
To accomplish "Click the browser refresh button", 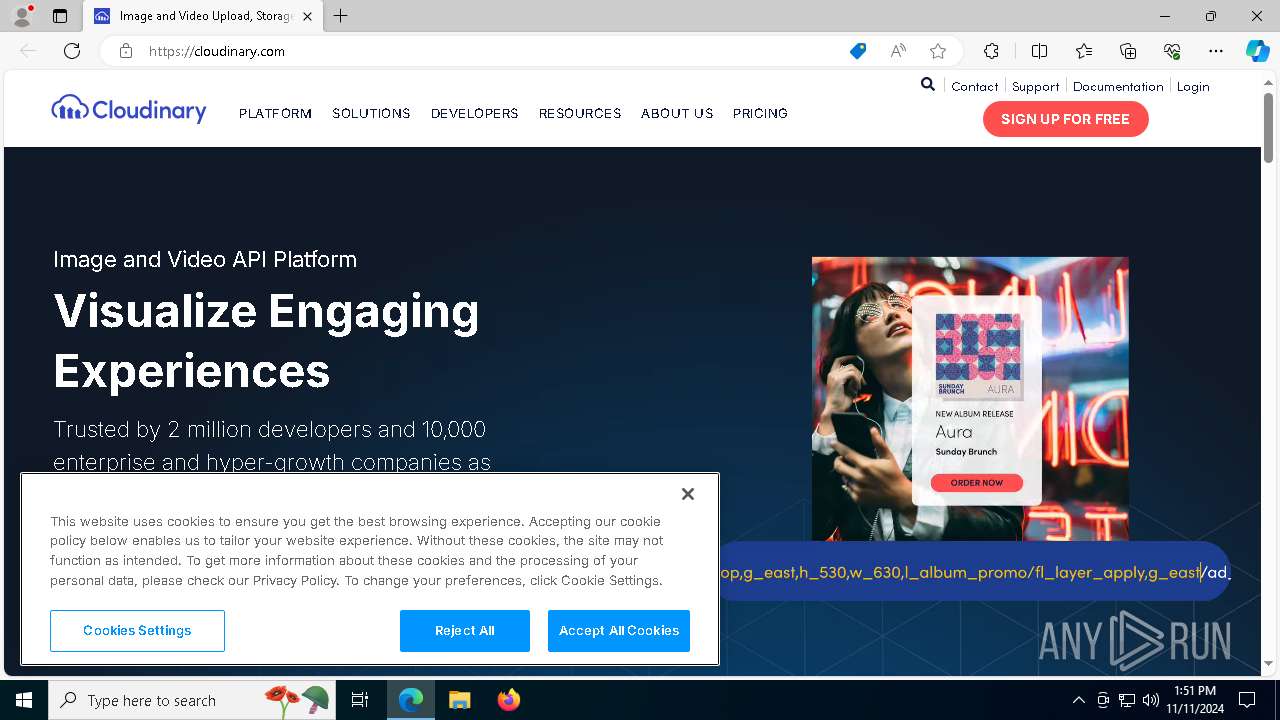I will click(x=72, y=51).
